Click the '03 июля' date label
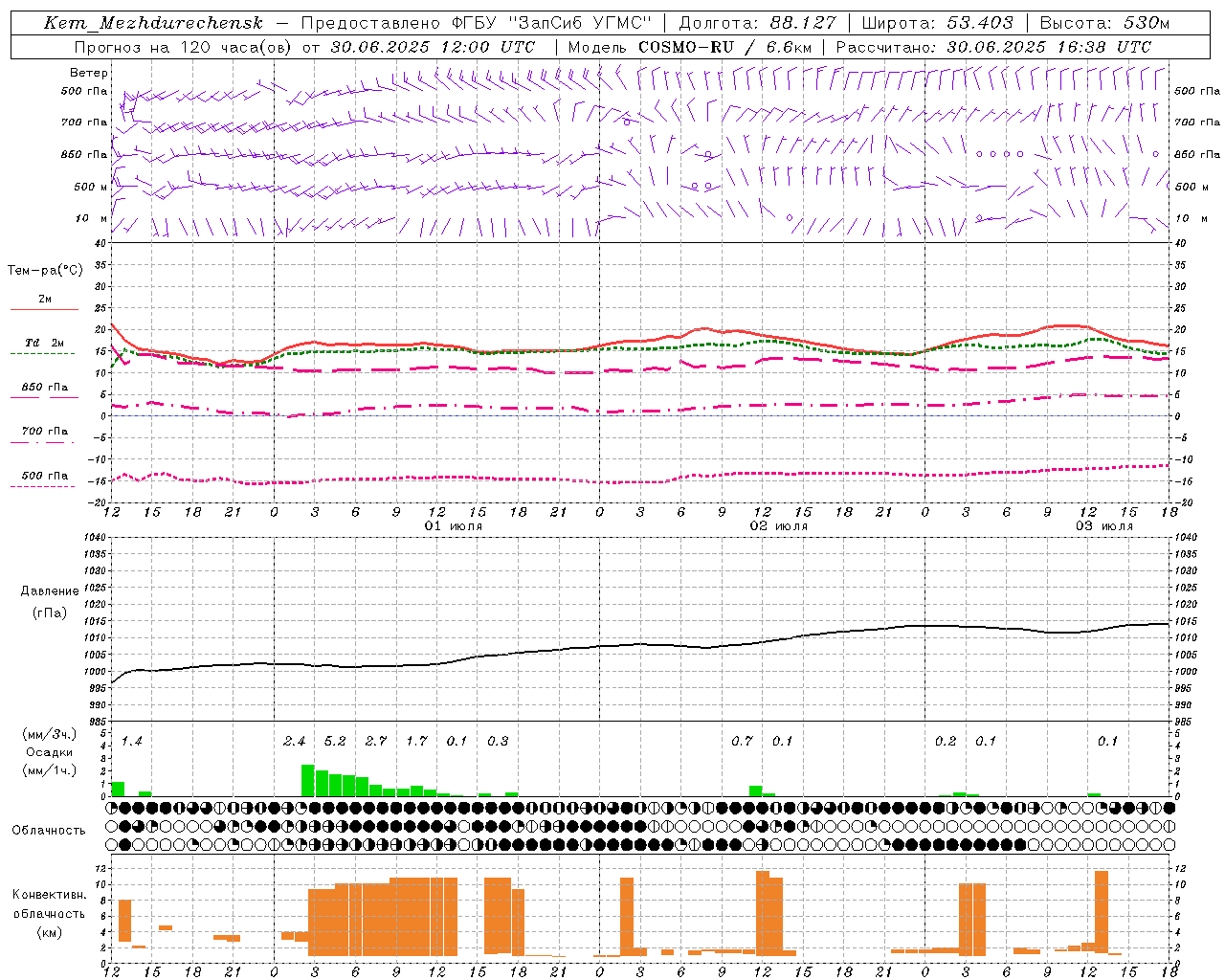 1103,526
